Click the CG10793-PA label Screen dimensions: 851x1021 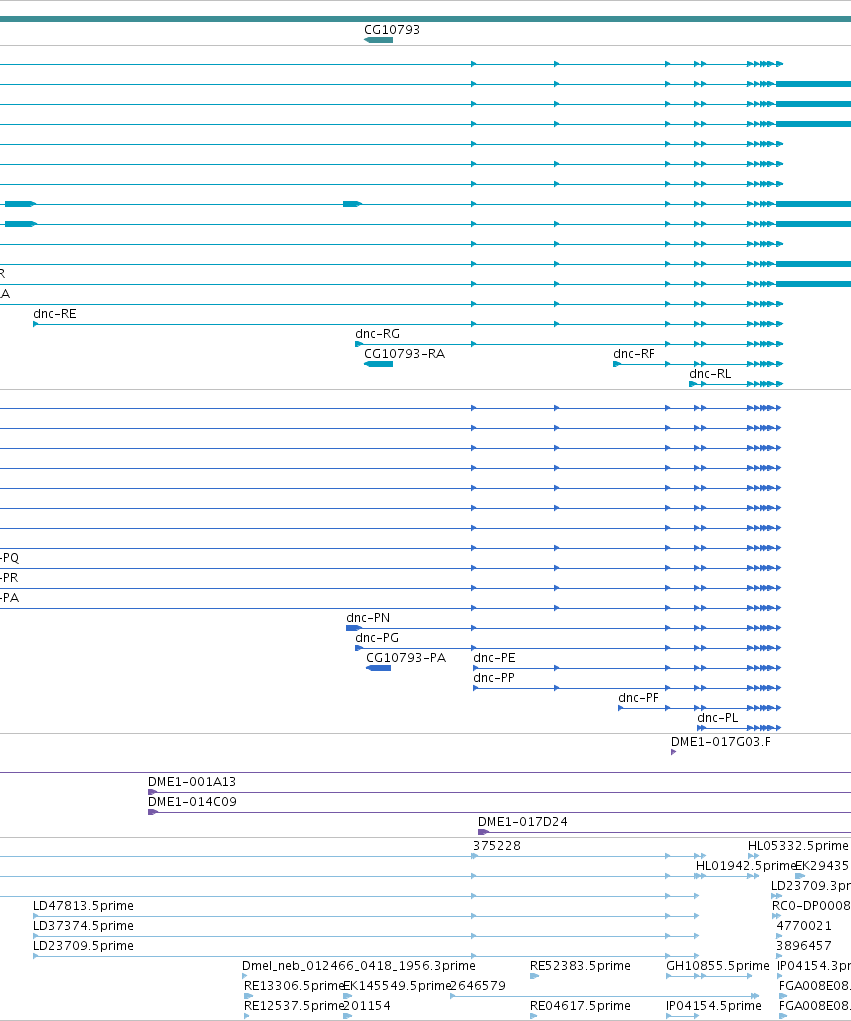tap(406, 658)
